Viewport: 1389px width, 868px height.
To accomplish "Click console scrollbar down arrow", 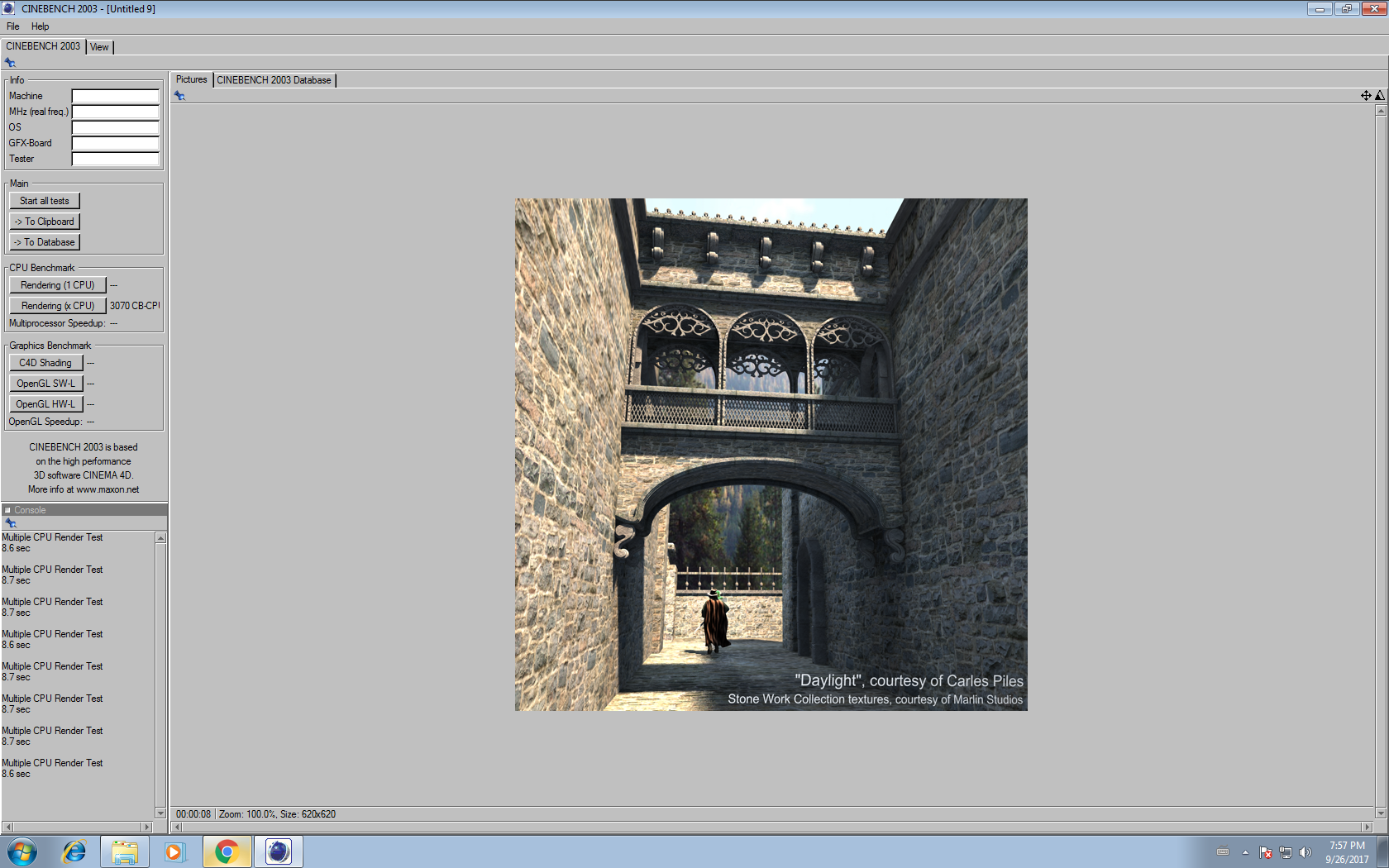I will pyautogui.click(x=161, y=813).
